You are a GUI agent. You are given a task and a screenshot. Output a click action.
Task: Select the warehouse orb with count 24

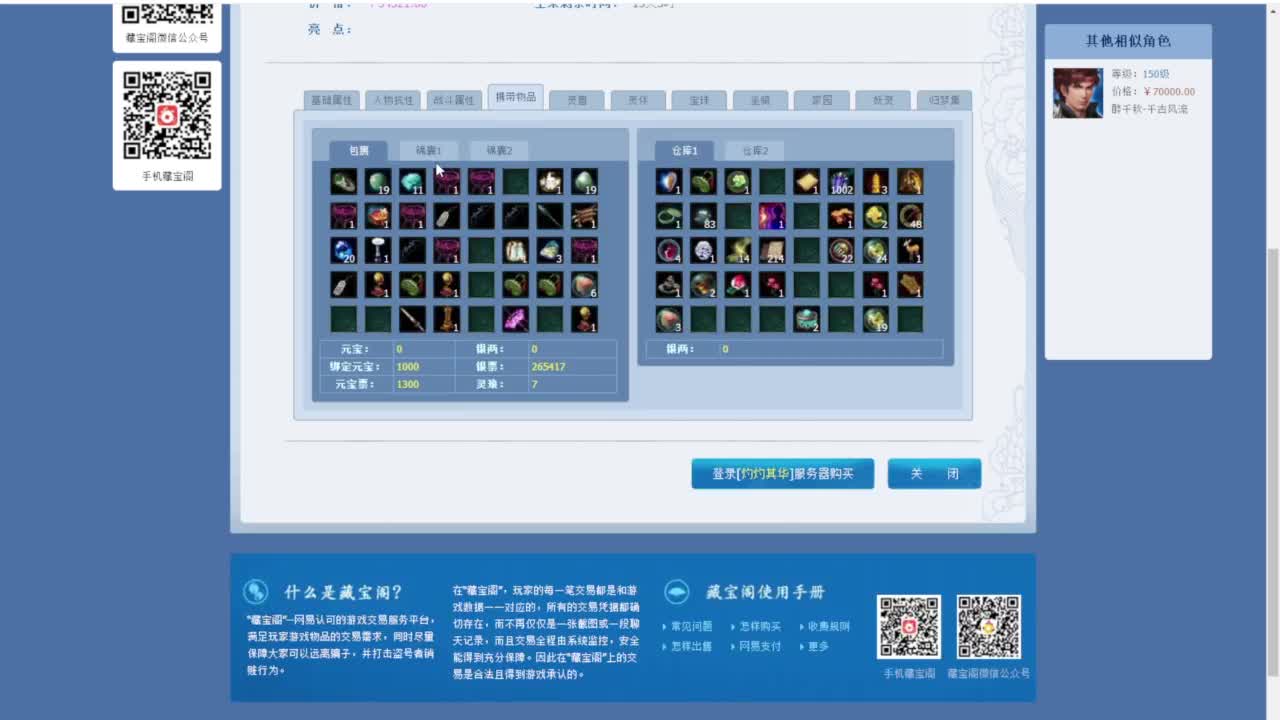pyautogui.click(x=876, y=250)
